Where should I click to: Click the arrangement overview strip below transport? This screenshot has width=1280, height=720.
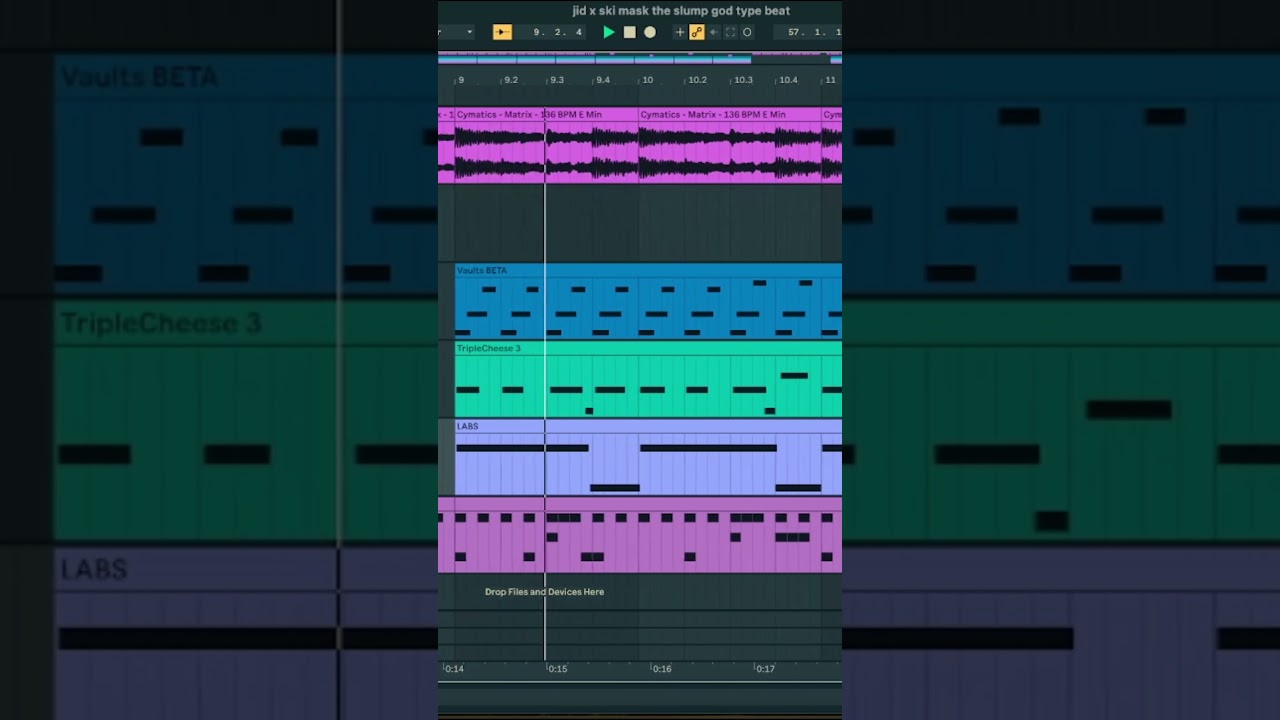640,58
